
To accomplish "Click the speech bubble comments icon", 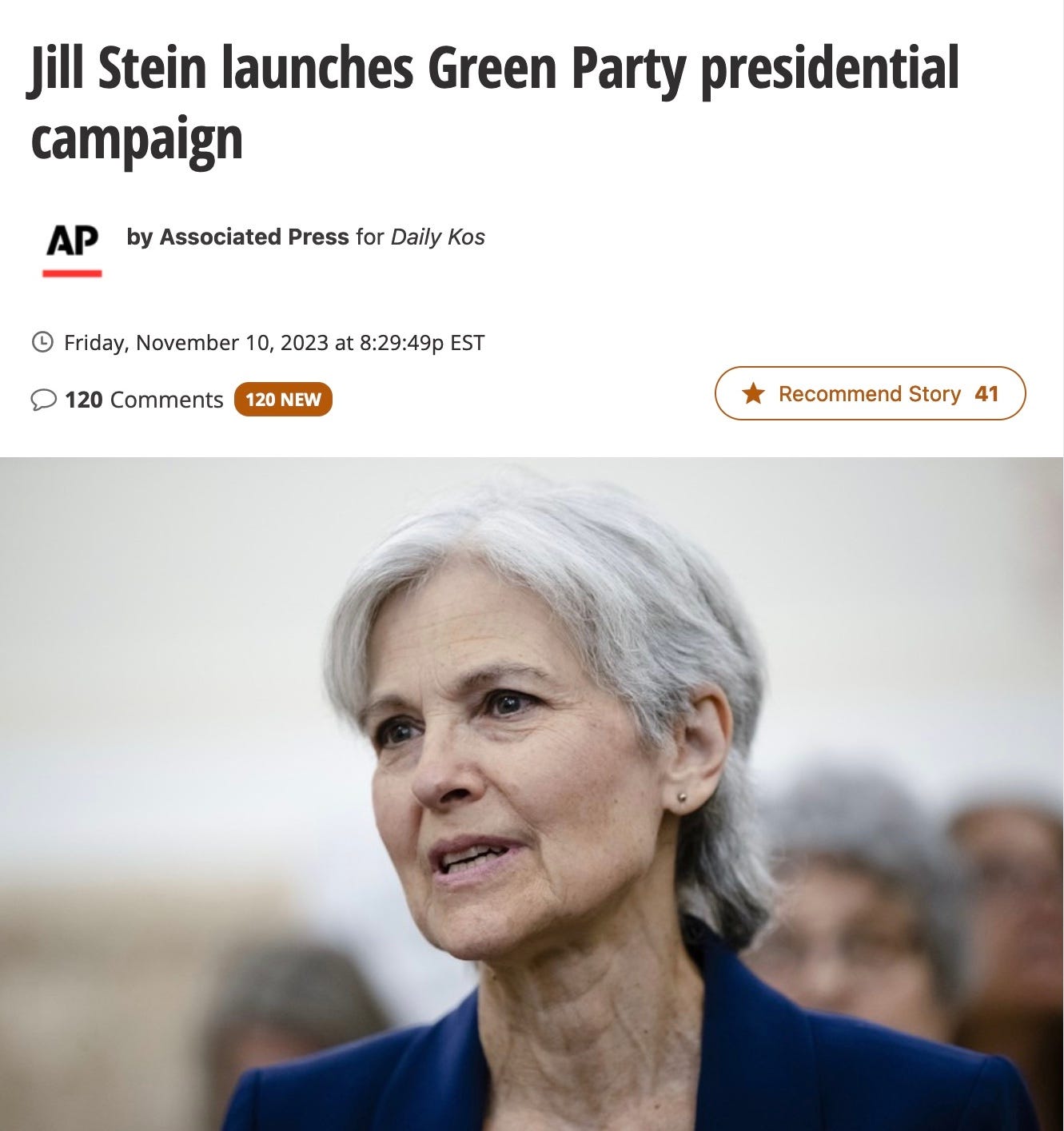I will tap(43, 399).
